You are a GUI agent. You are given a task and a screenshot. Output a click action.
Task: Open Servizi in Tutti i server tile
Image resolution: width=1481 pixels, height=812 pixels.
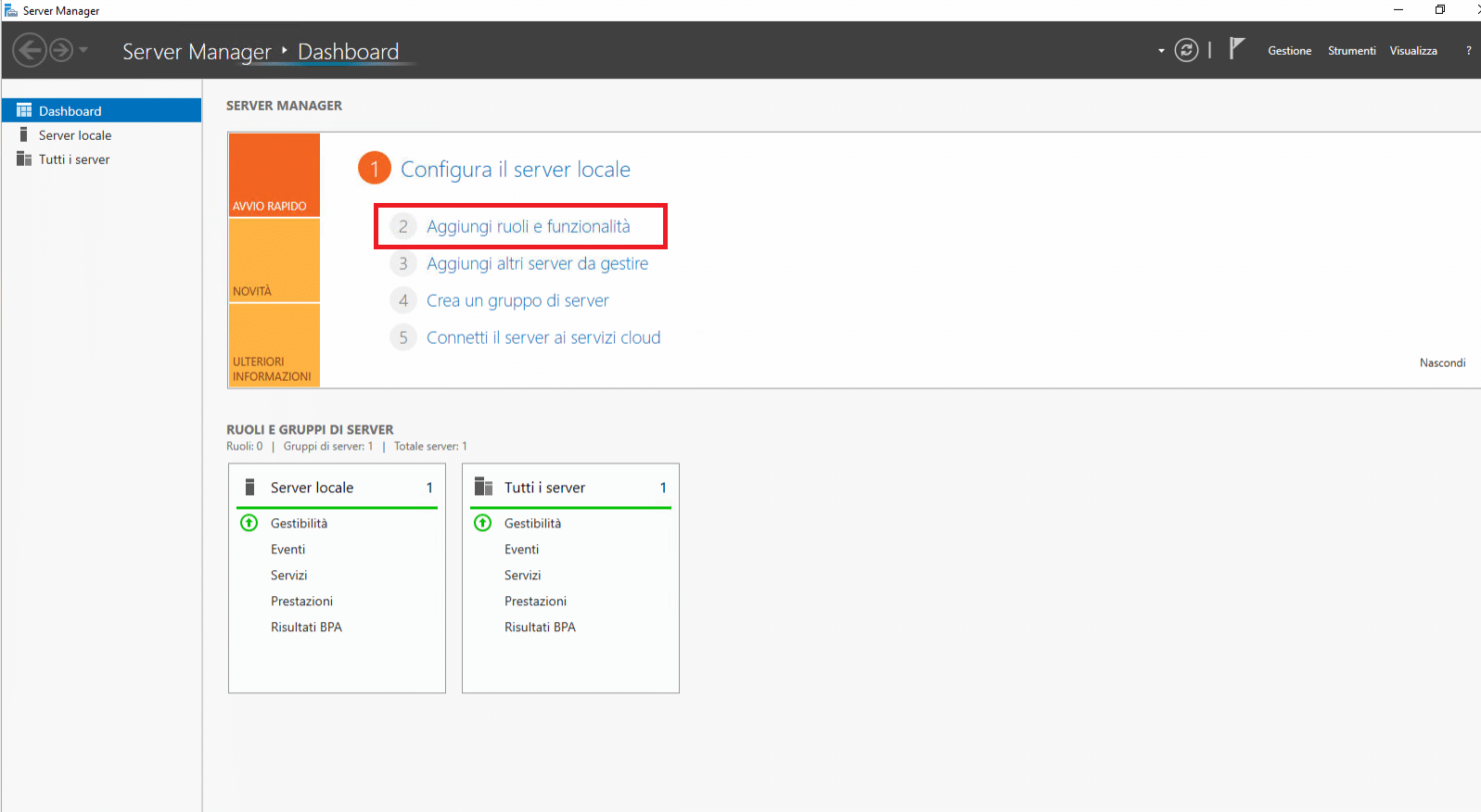522,575
